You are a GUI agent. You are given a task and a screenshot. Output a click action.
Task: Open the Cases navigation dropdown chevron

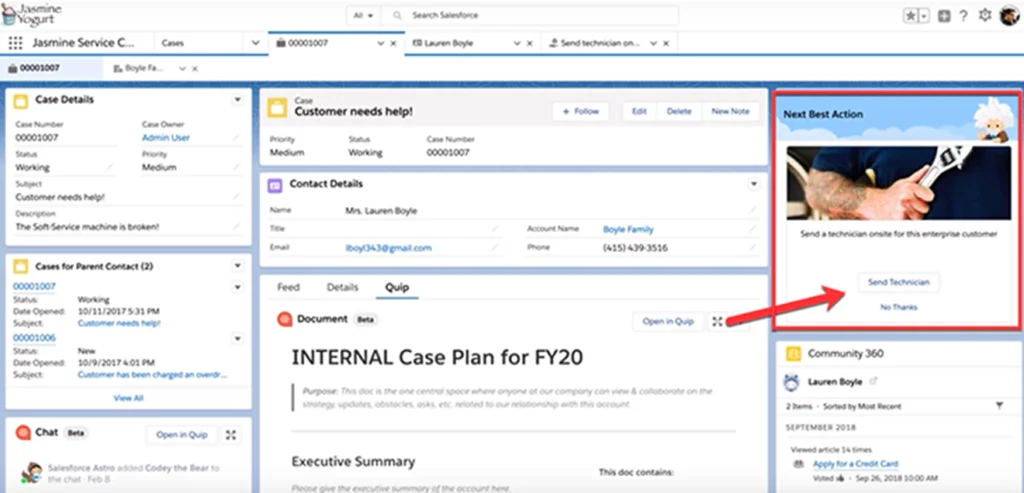[256, 44]
